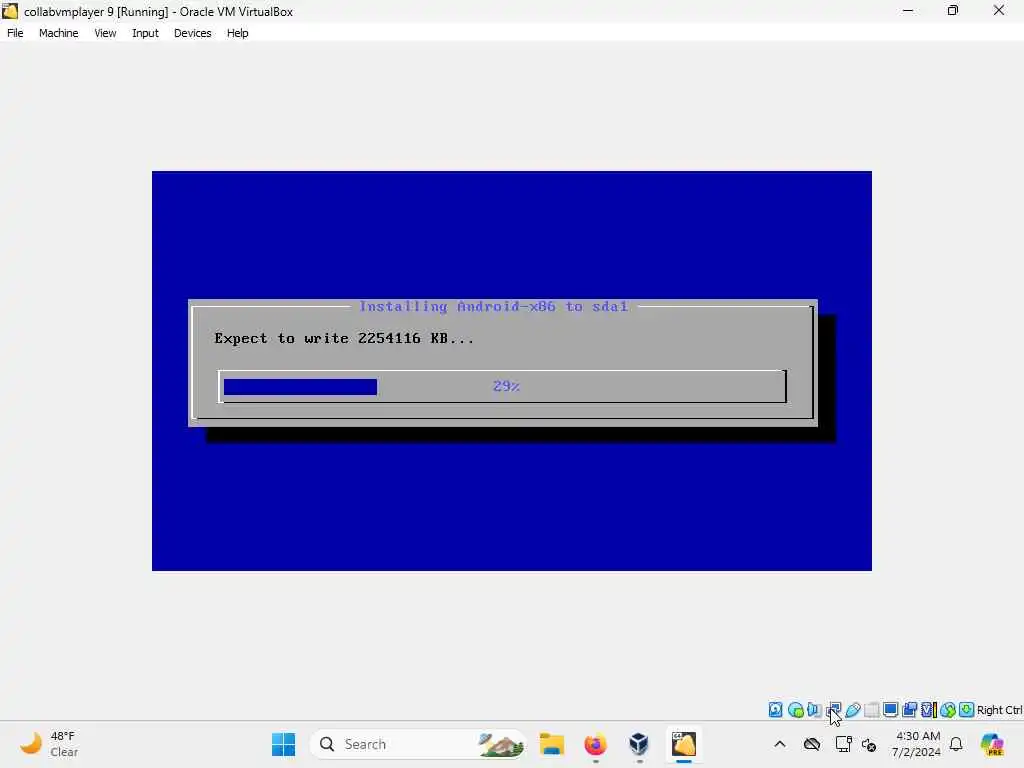This screenshot has width=1024, height=768.
Task: Click the muted volume tray icon
Action: pos(869,744)
